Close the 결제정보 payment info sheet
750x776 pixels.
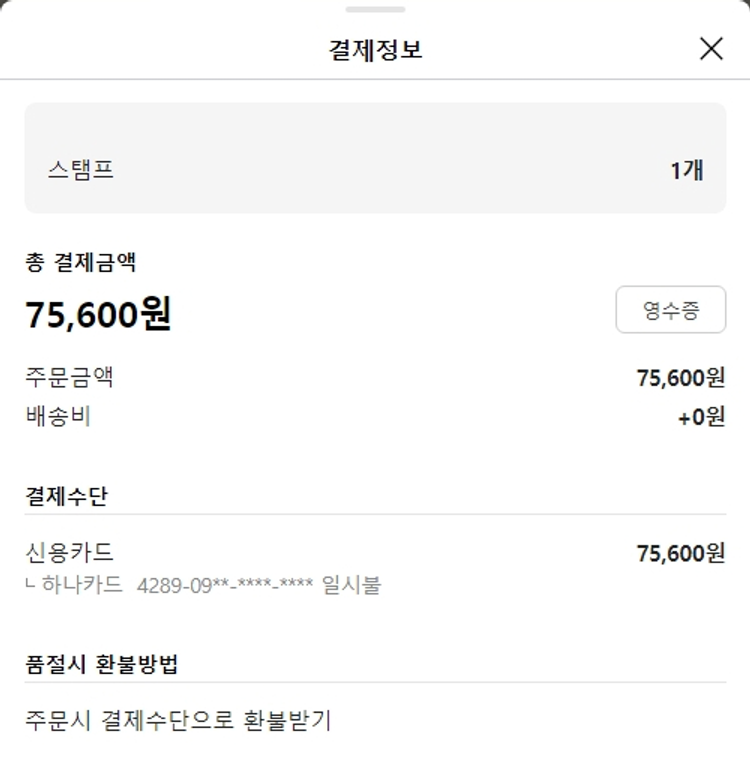point(711,48)
